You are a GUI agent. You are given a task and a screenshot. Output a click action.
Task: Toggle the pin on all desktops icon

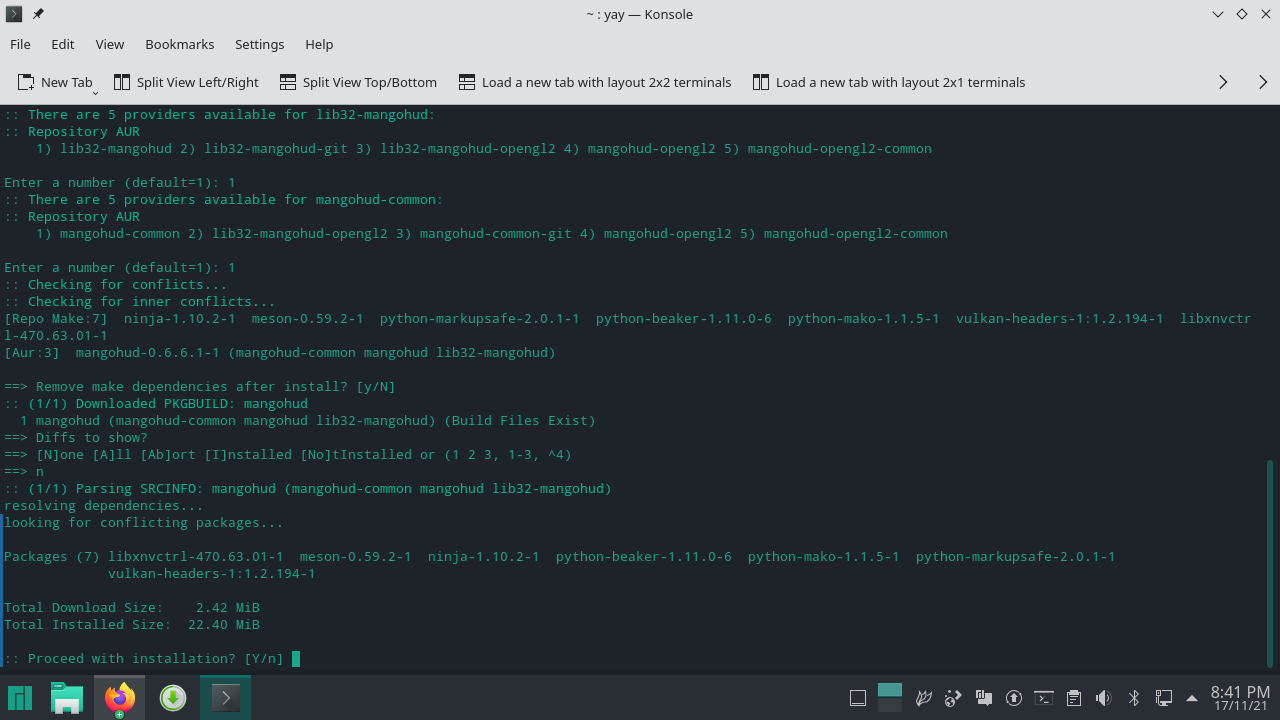tap(38, 14)
